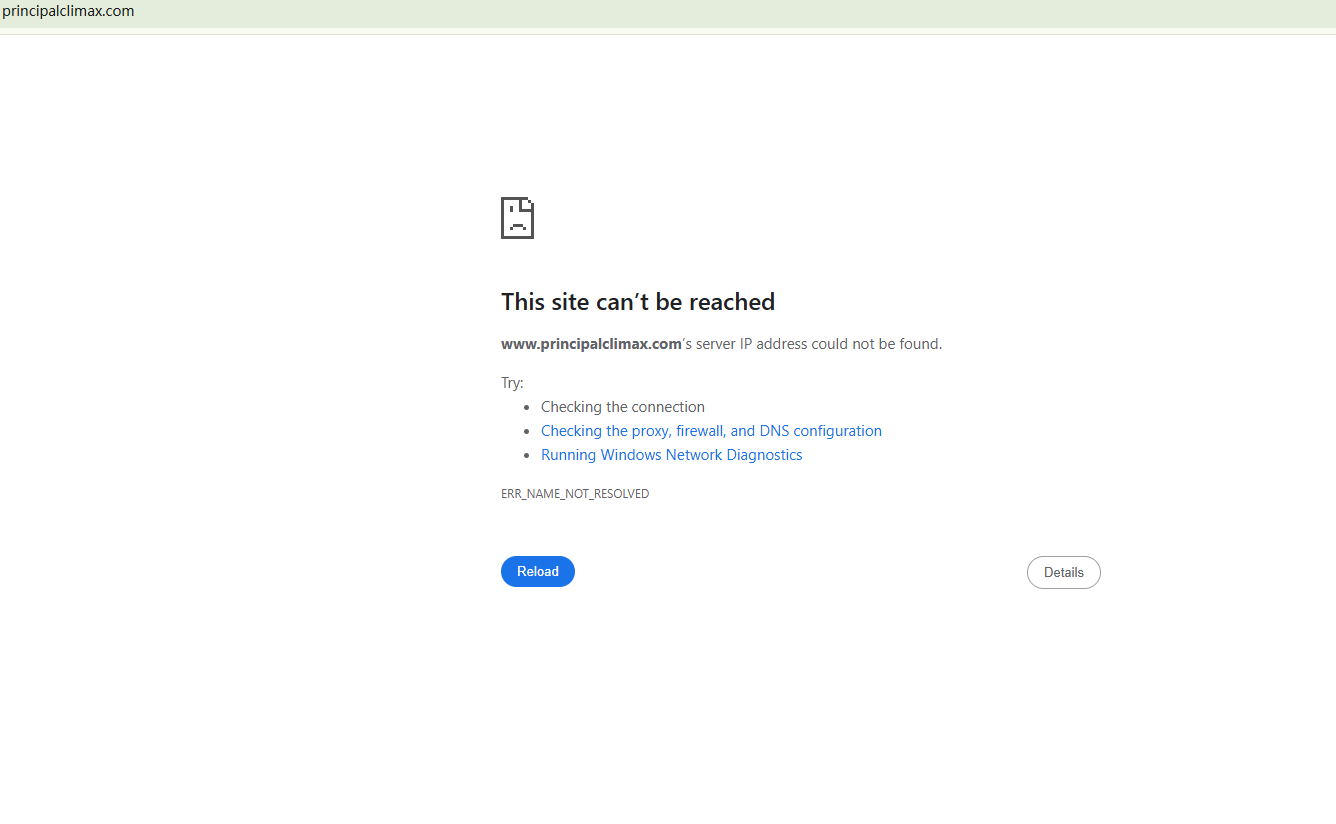Launch Running Windows Network Diagnostics link
Image resolution: width=1336 pixels, height=824 pixels.
tap(672, 455)
